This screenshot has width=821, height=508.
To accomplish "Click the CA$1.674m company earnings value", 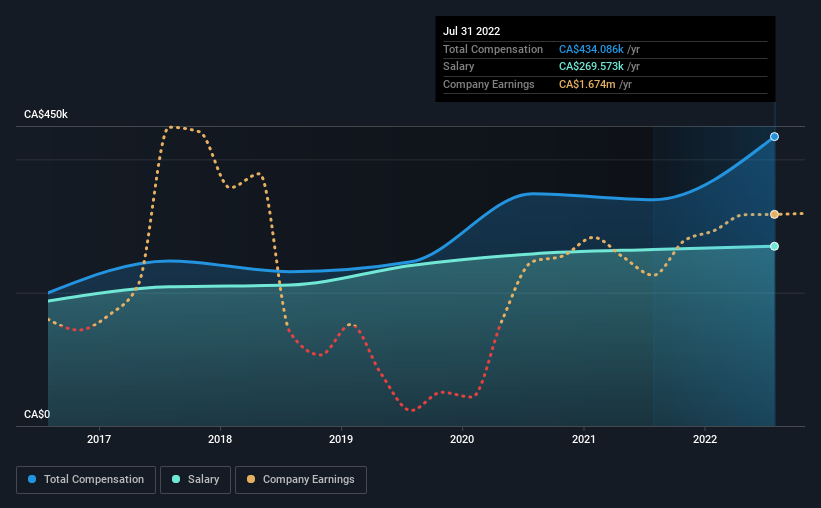I will (x=587, y=84).
